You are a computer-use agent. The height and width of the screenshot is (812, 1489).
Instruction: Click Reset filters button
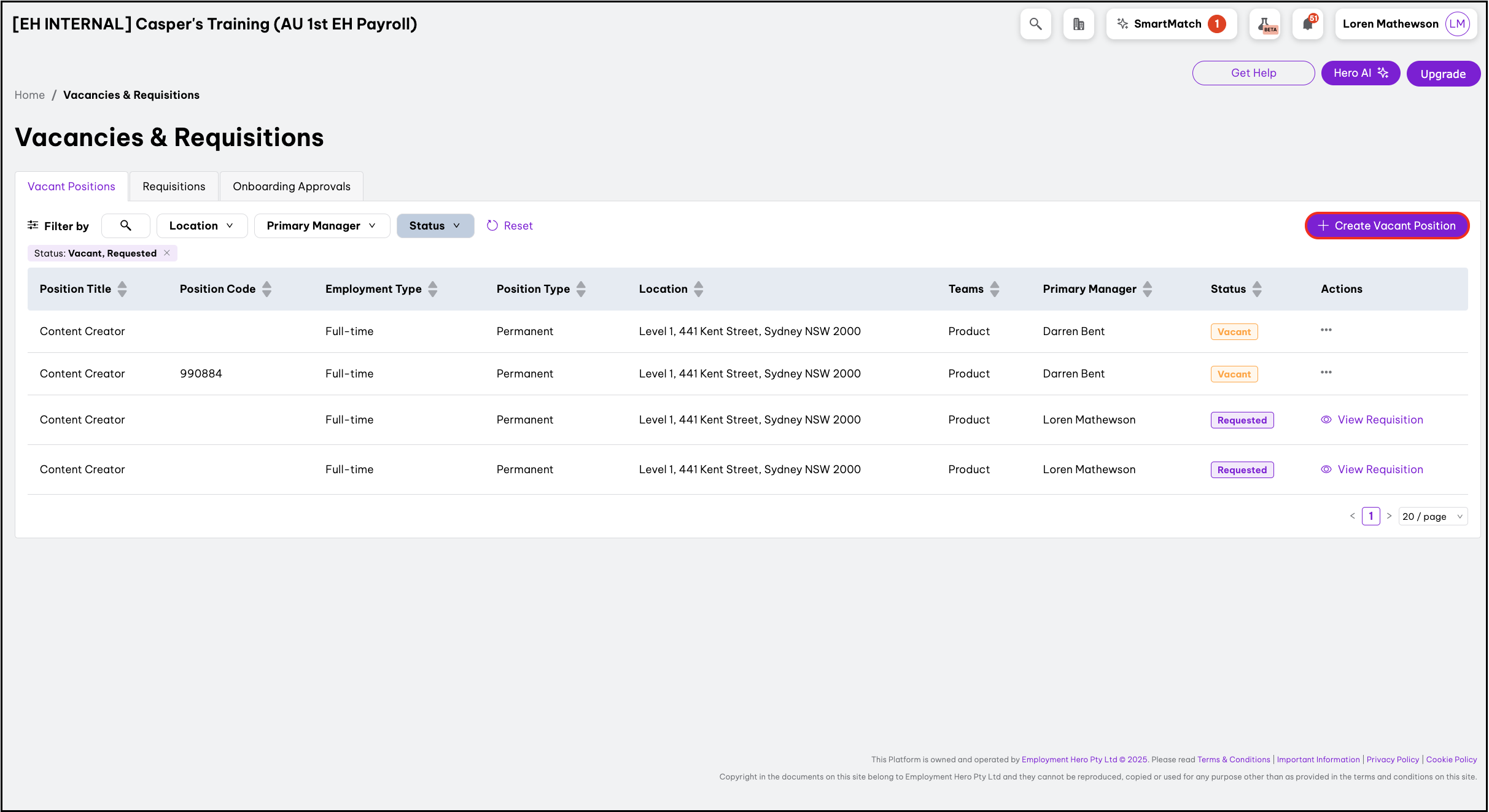click(510, 226)
